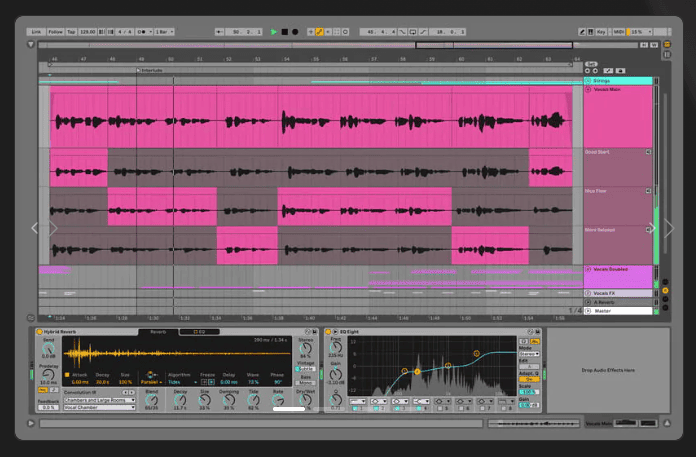Collapse the browser using the top-left triangle
Viewport: 696px width, 457px height.
point(31,44)
